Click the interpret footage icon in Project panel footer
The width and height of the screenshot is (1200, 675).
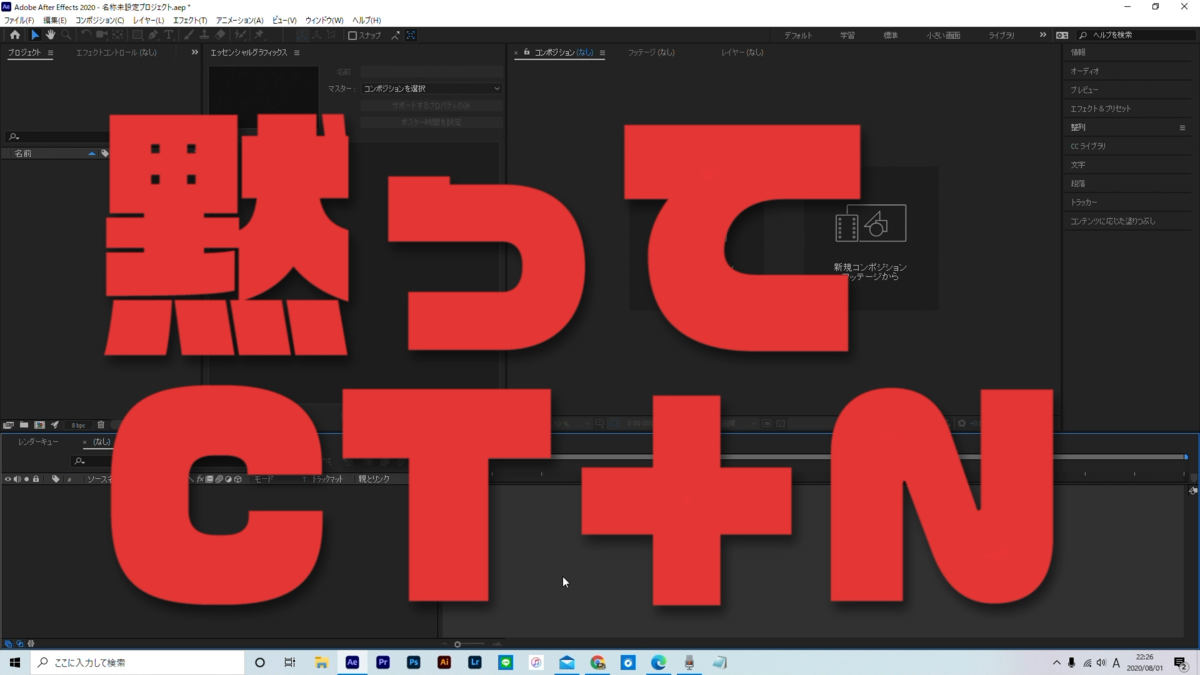point(8,425)
